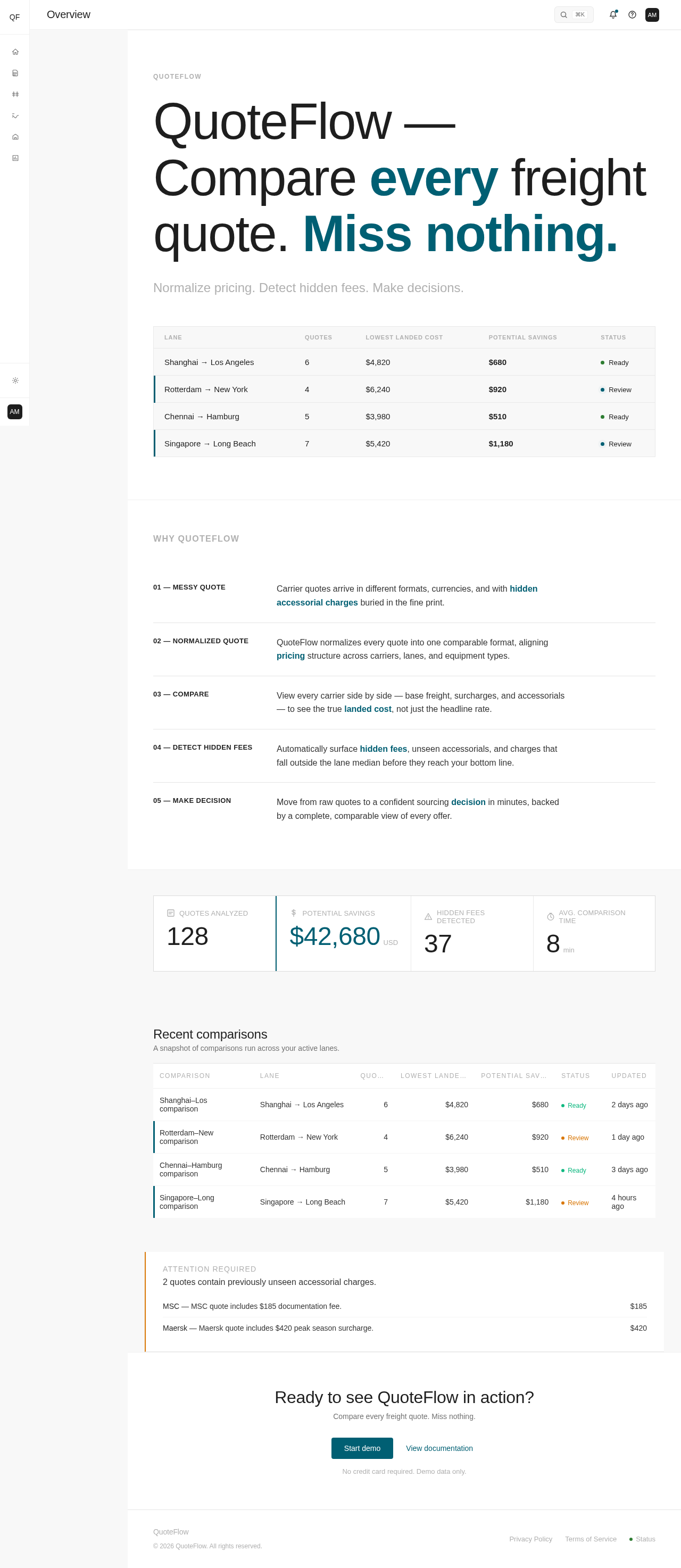Viewport: 681px width, 1568px height.
Task: Open the settings gear in the sidebar
Action: point(15,380)
